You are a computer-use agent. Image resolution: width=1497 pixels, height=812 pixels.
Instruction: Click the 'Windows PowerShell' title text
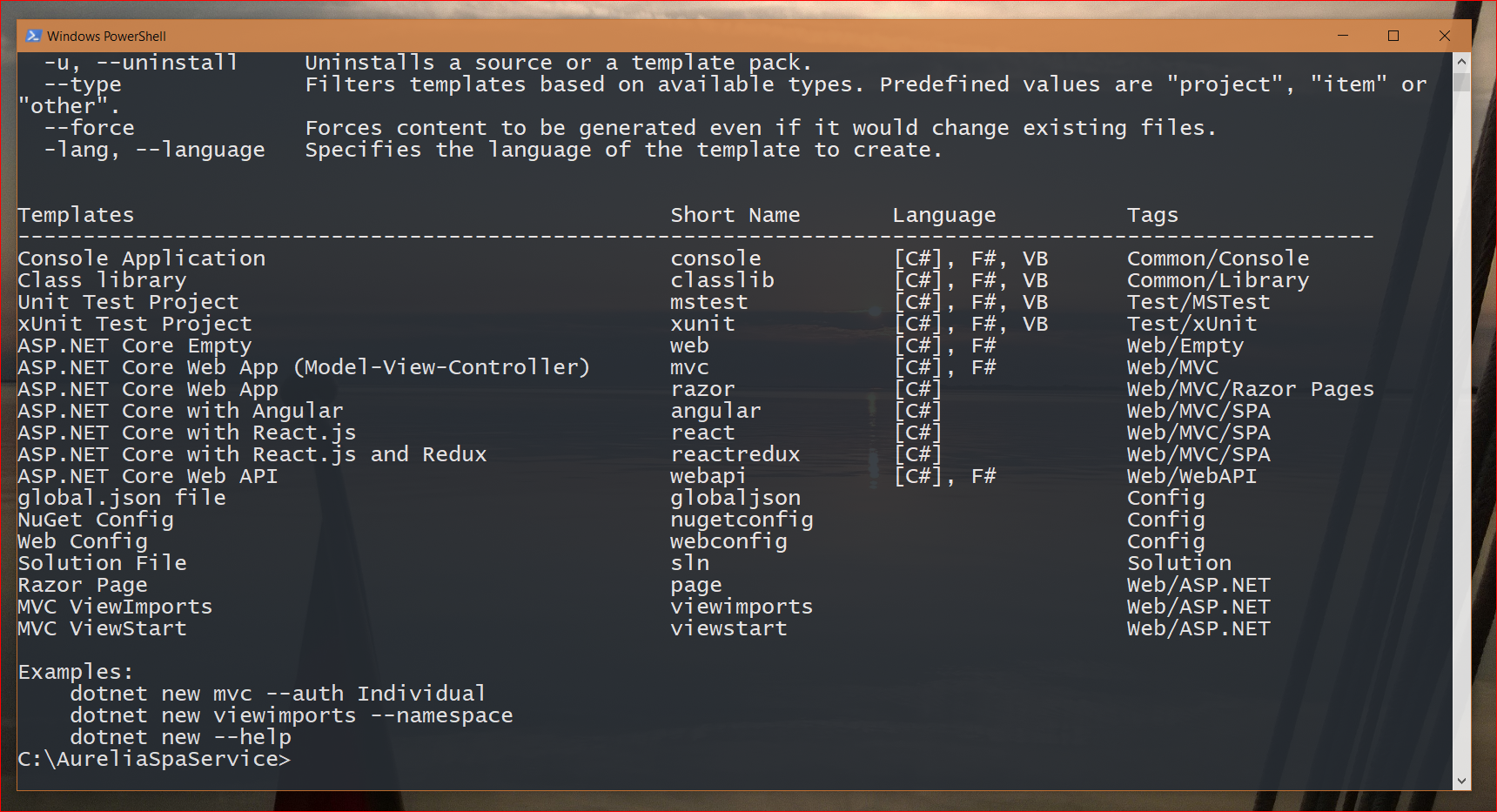106,37
